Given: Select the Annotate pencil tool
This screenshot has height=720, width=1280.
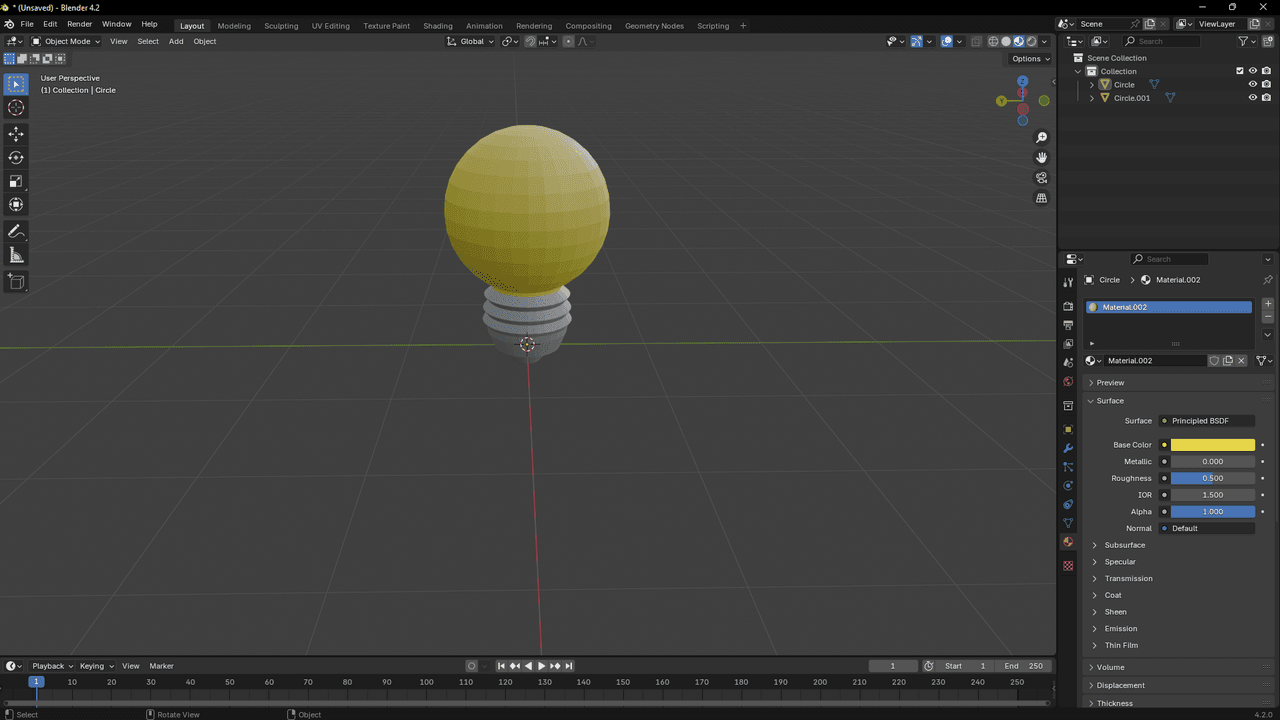Looking at the screenshot, I should tap(16, 232).
